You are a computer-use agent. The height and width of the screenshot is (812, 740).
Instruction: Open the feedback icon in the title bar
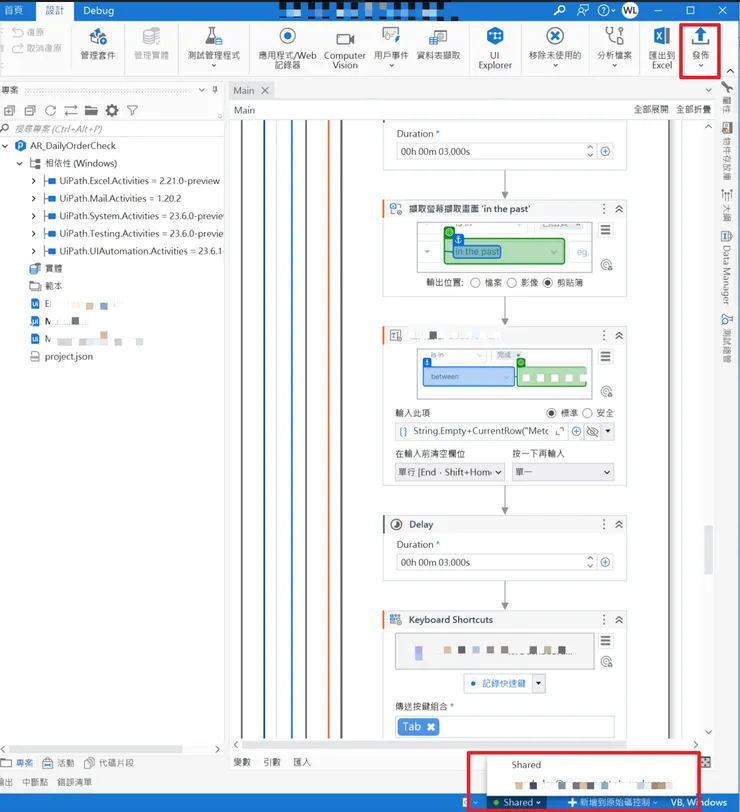(583, 10)
